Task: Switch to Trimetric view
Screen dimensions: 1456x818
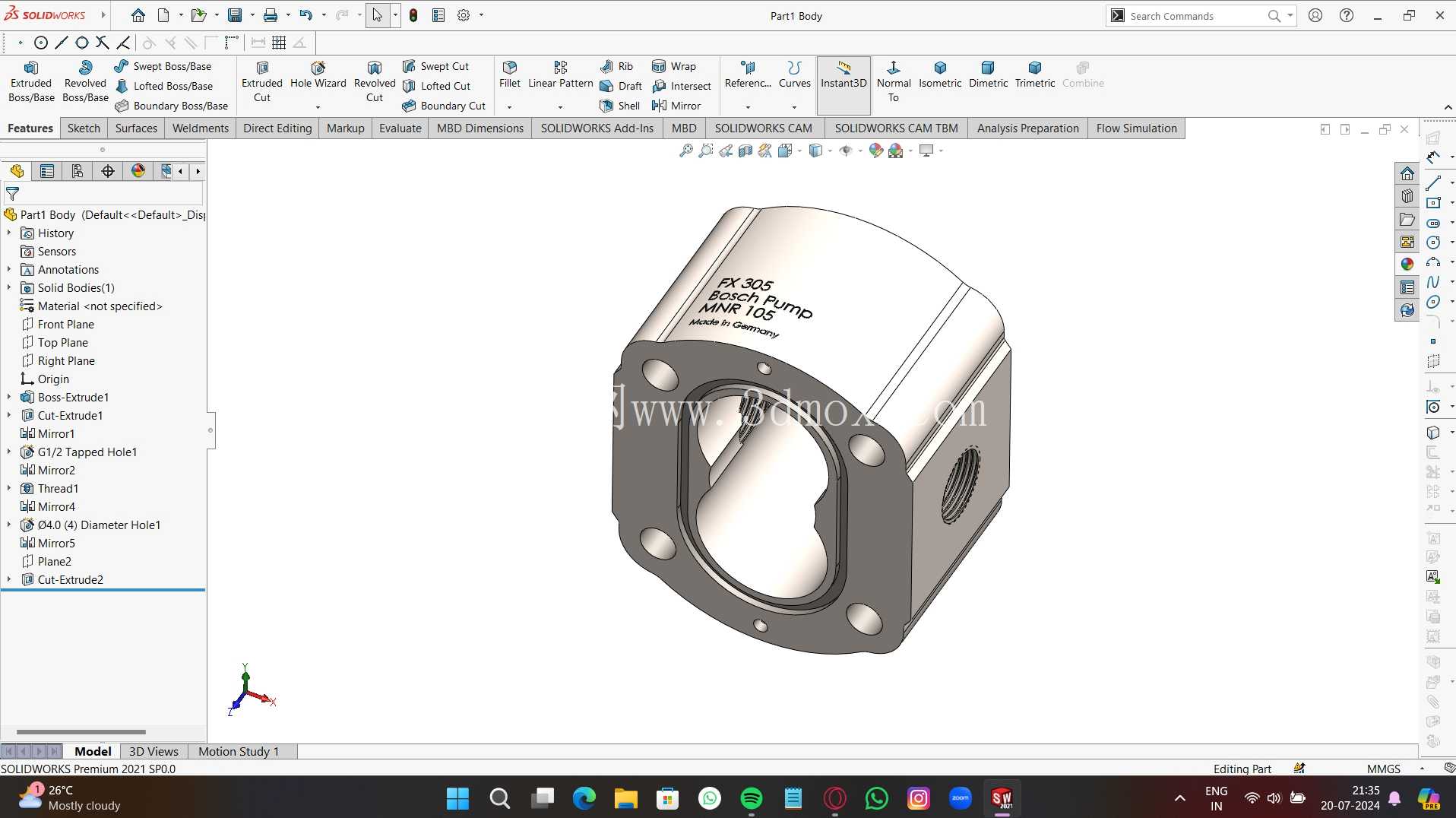Action: tap(1035, 75)
